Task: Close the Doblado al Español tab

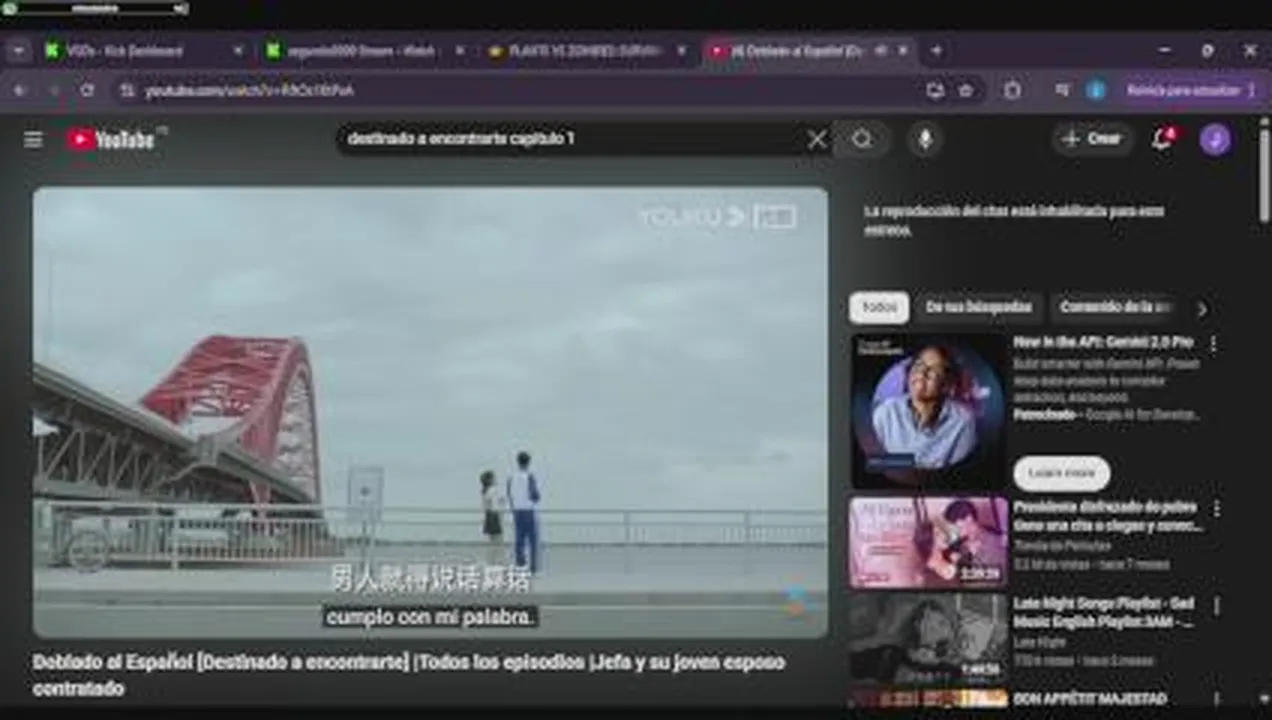Action: point(903,51)
